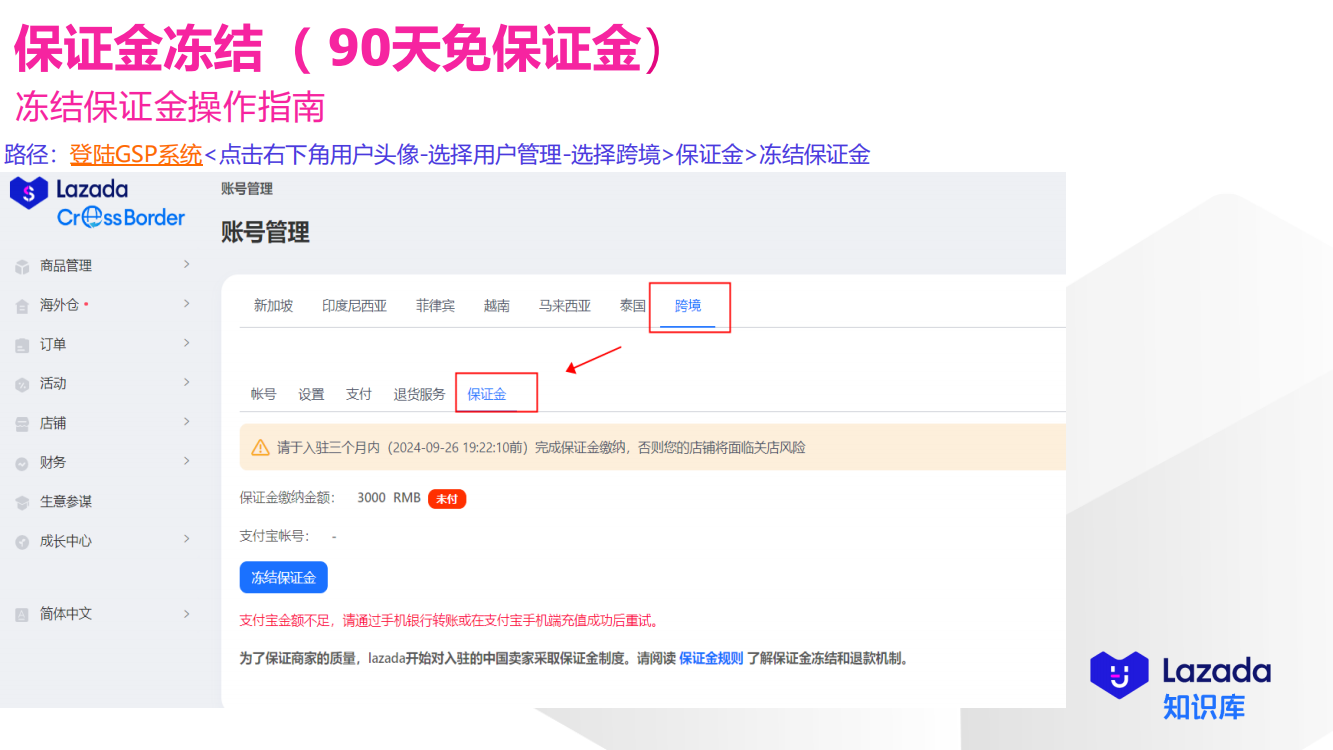Switch to the 新加坡 tab
The image size is (1333, 750).
coord(273,306)
